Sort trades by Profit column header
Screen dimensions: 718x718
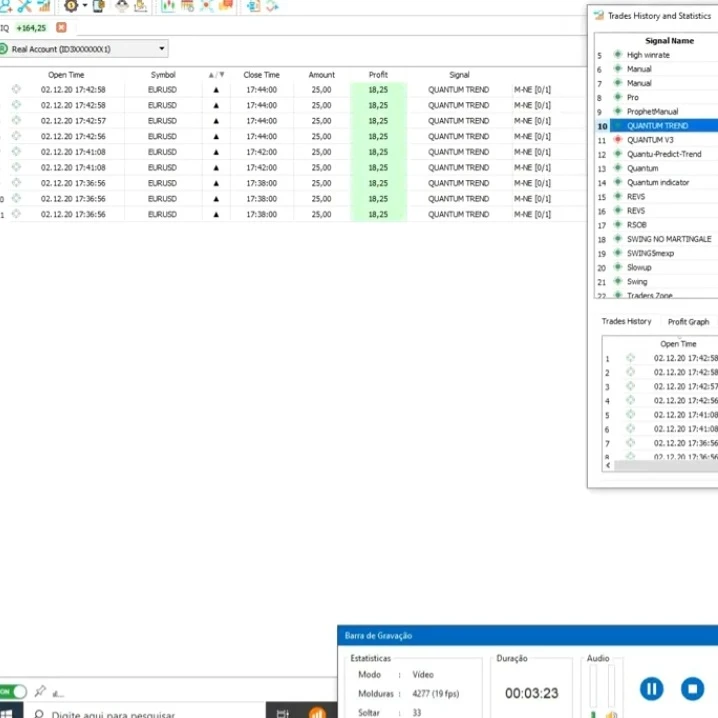[x=378, y=75]
